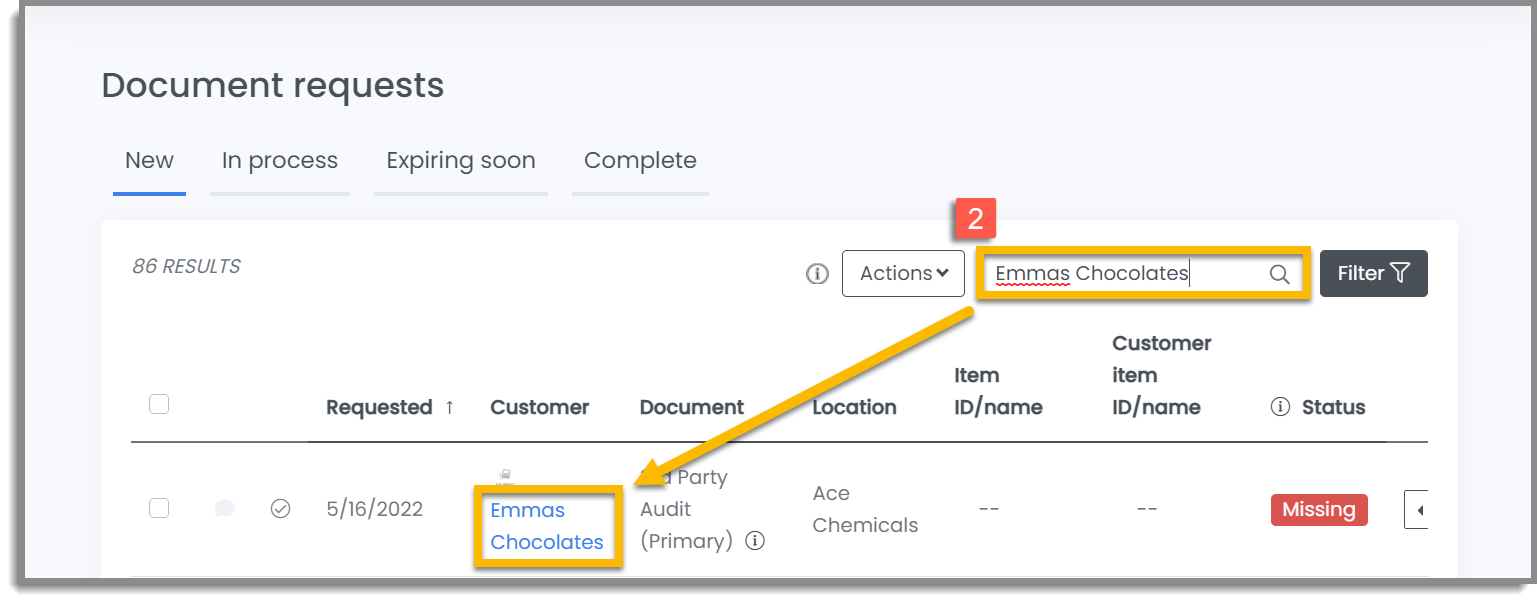The width and height of the screenshot is (1537, 603).
Task: Click the red Missing status badge
Action: pyautogui.click(x=1319, y=509)
